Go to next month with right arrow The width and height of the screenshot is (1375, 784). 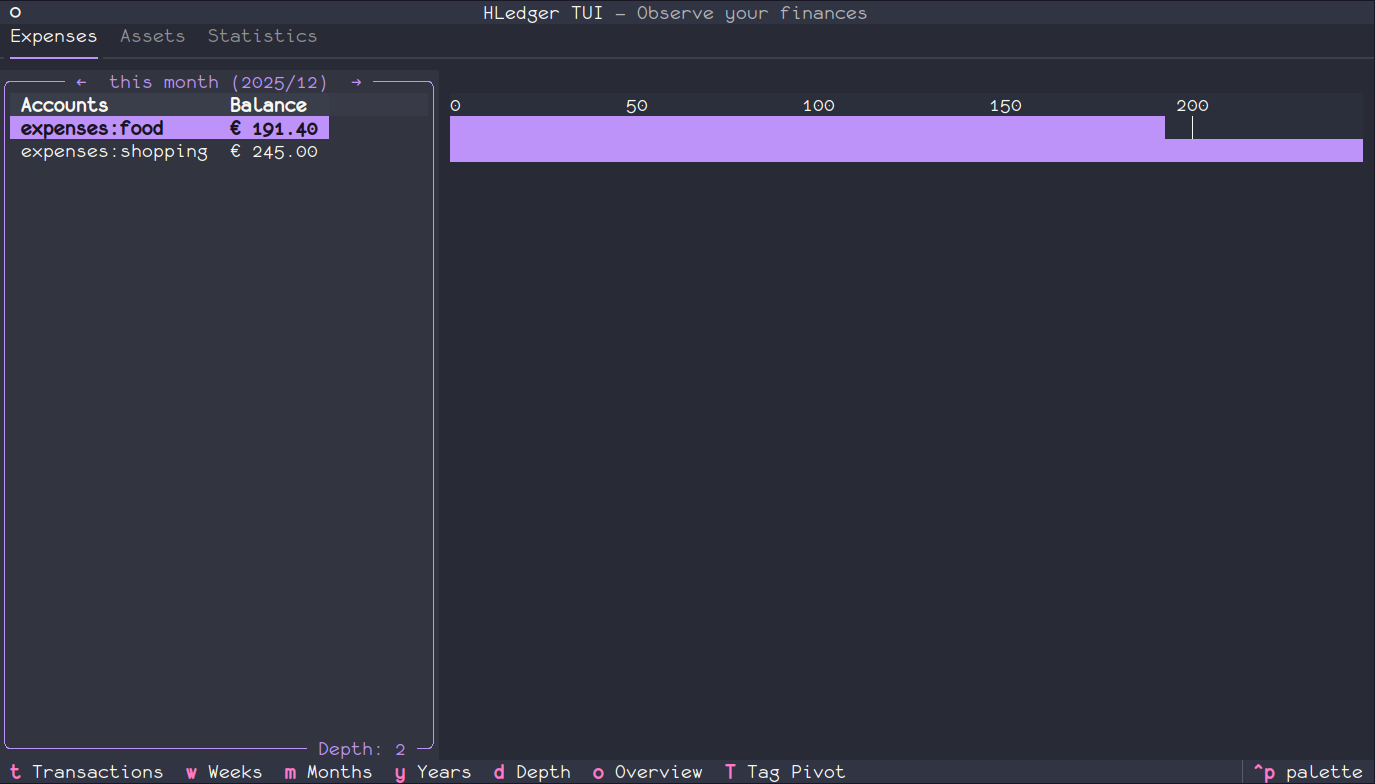click(x=357, y=82)
